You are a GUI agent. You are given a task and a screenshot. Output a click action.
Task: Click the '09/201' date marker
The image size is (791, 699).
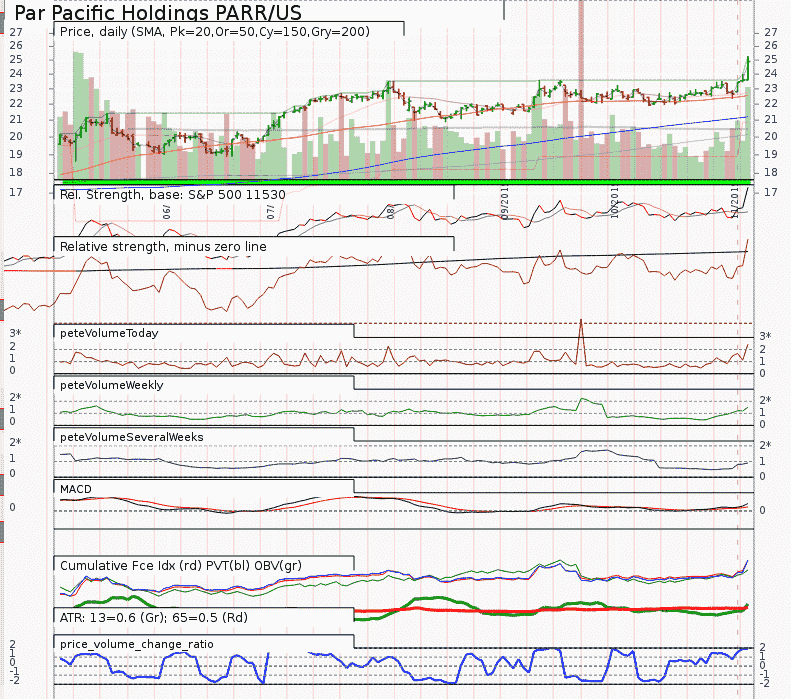[505, 203]
